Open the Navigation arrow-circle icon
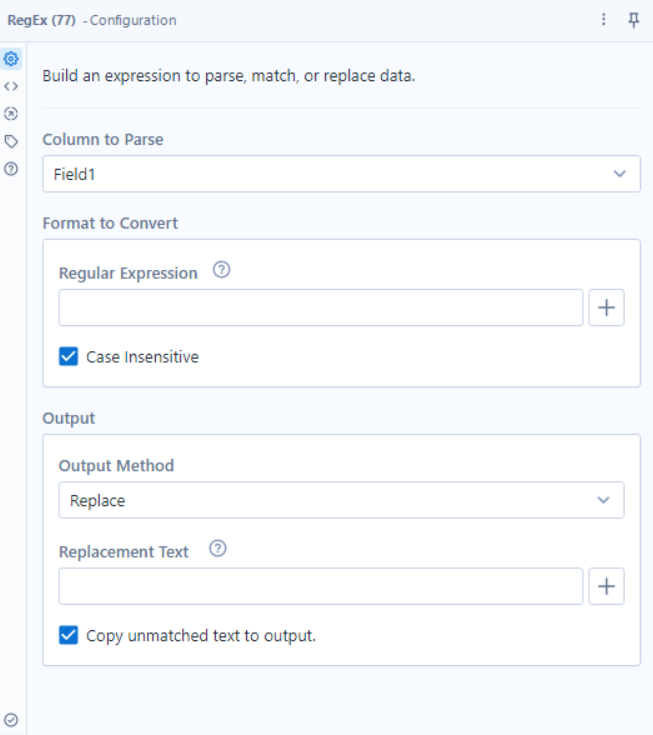653x735 pixels. point(13,114)
